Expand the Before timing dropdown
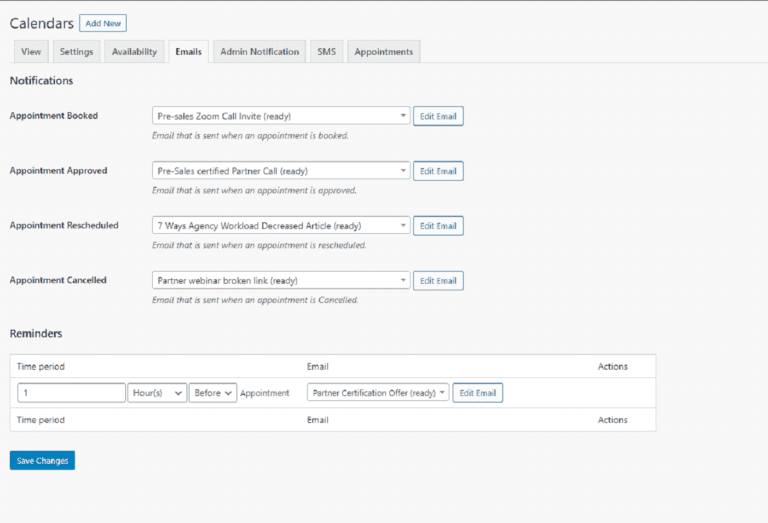Screen dimensions: 768x523 (x=214, y=393)
